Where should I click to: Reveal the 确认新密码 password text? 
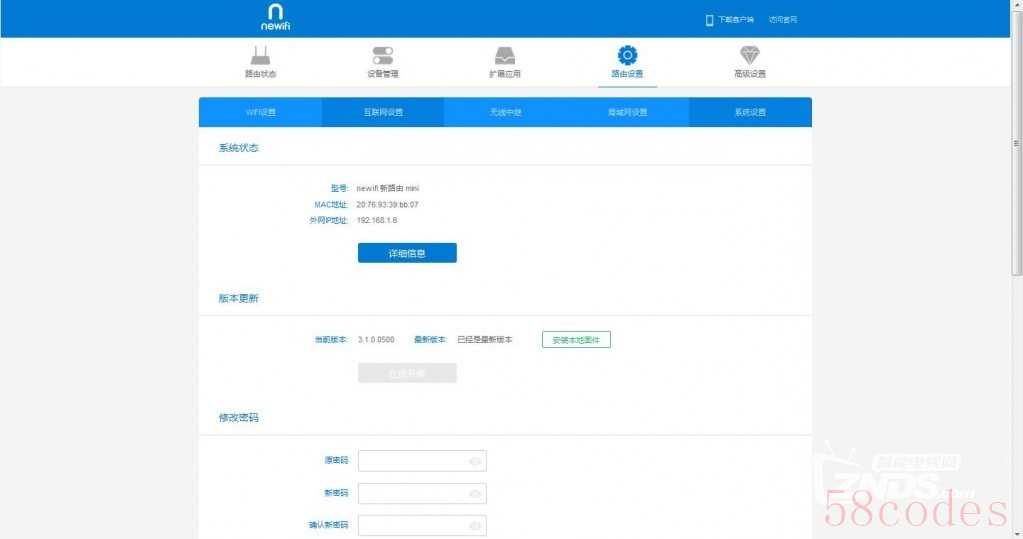pos(475,526)
